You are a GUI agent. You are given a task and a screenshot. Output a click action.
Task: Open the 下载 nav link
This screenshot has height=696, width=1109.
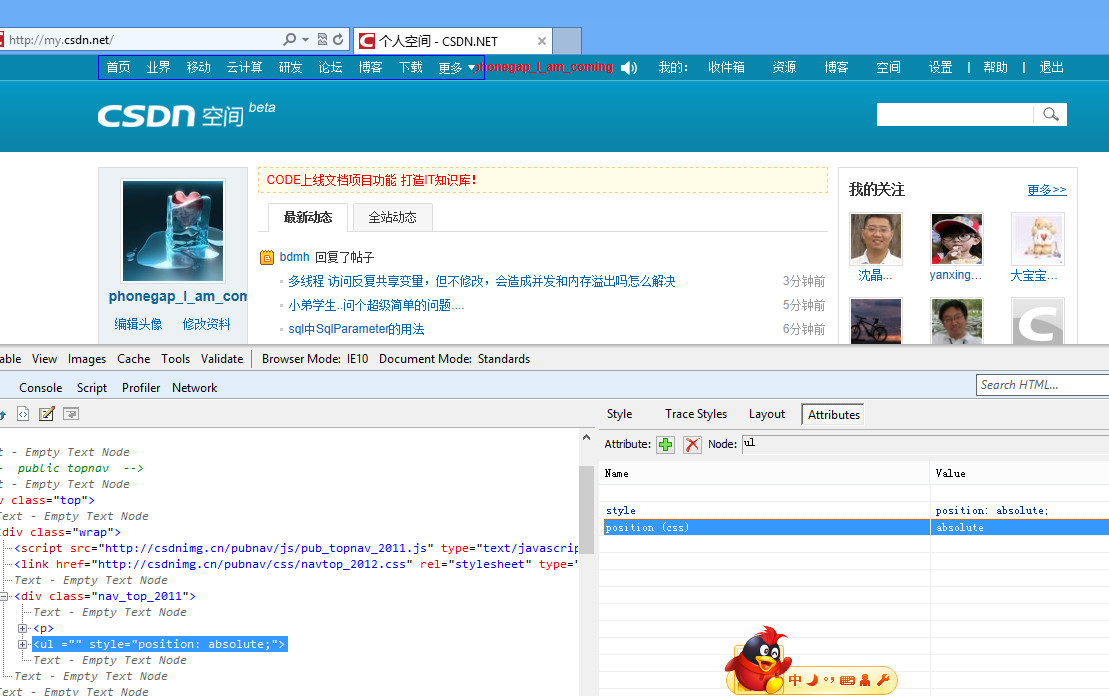pos(410,67)
